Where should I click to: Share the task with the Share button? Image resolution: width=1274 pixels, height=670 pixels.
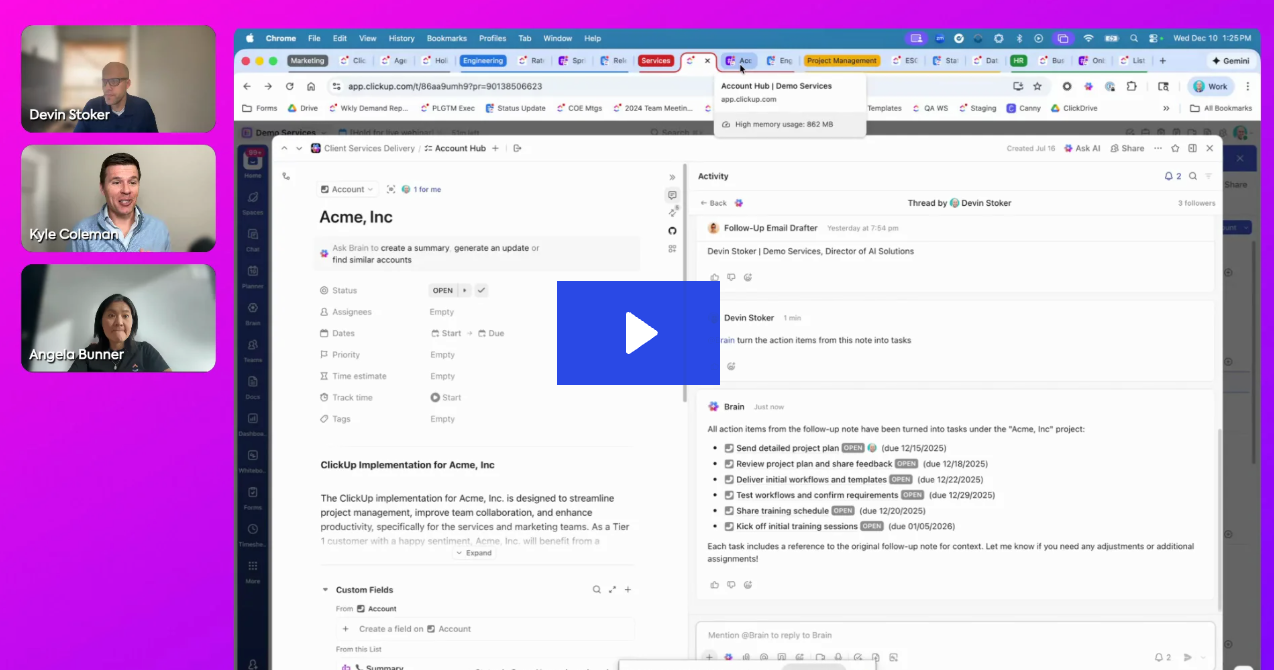pyautogui.click(x=1126, y=148)
